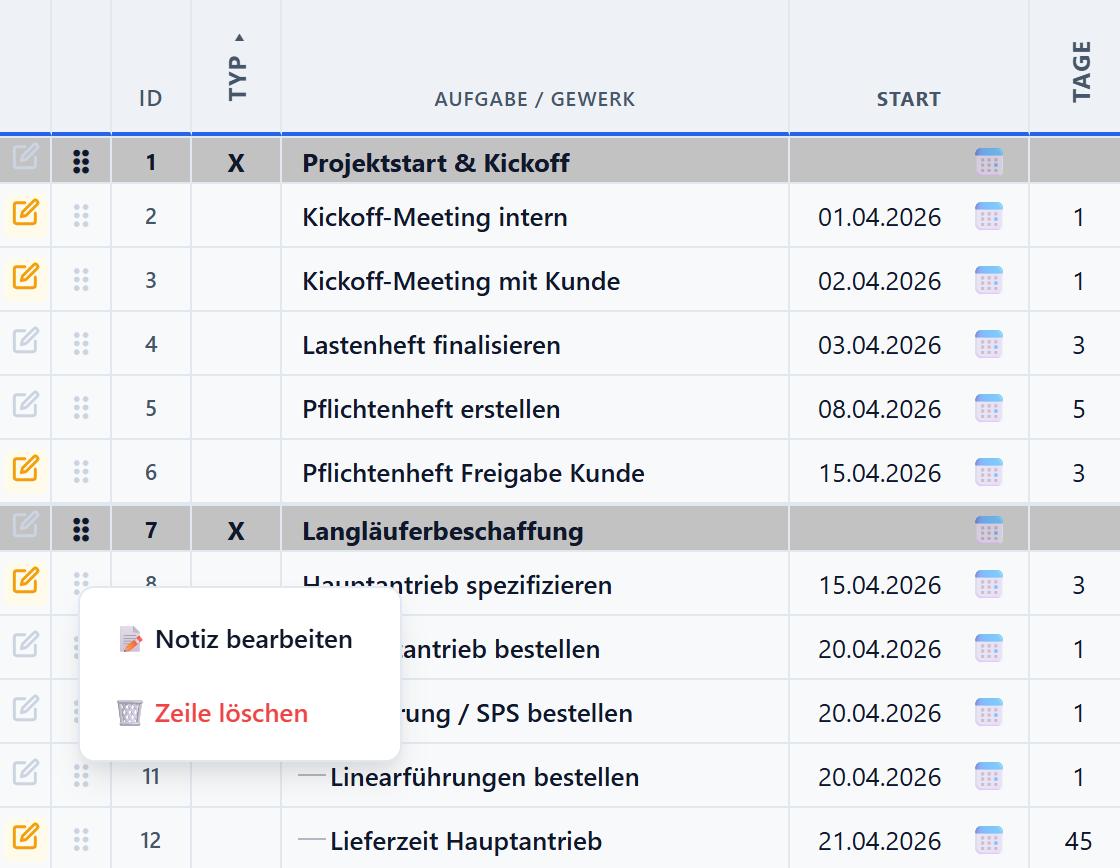Click the edit pencil for "Pflichtenheft Freigabe Kunde"
Image resolution: width=1120 pixels, height=868 pixels.
click(x=25, y=471)
